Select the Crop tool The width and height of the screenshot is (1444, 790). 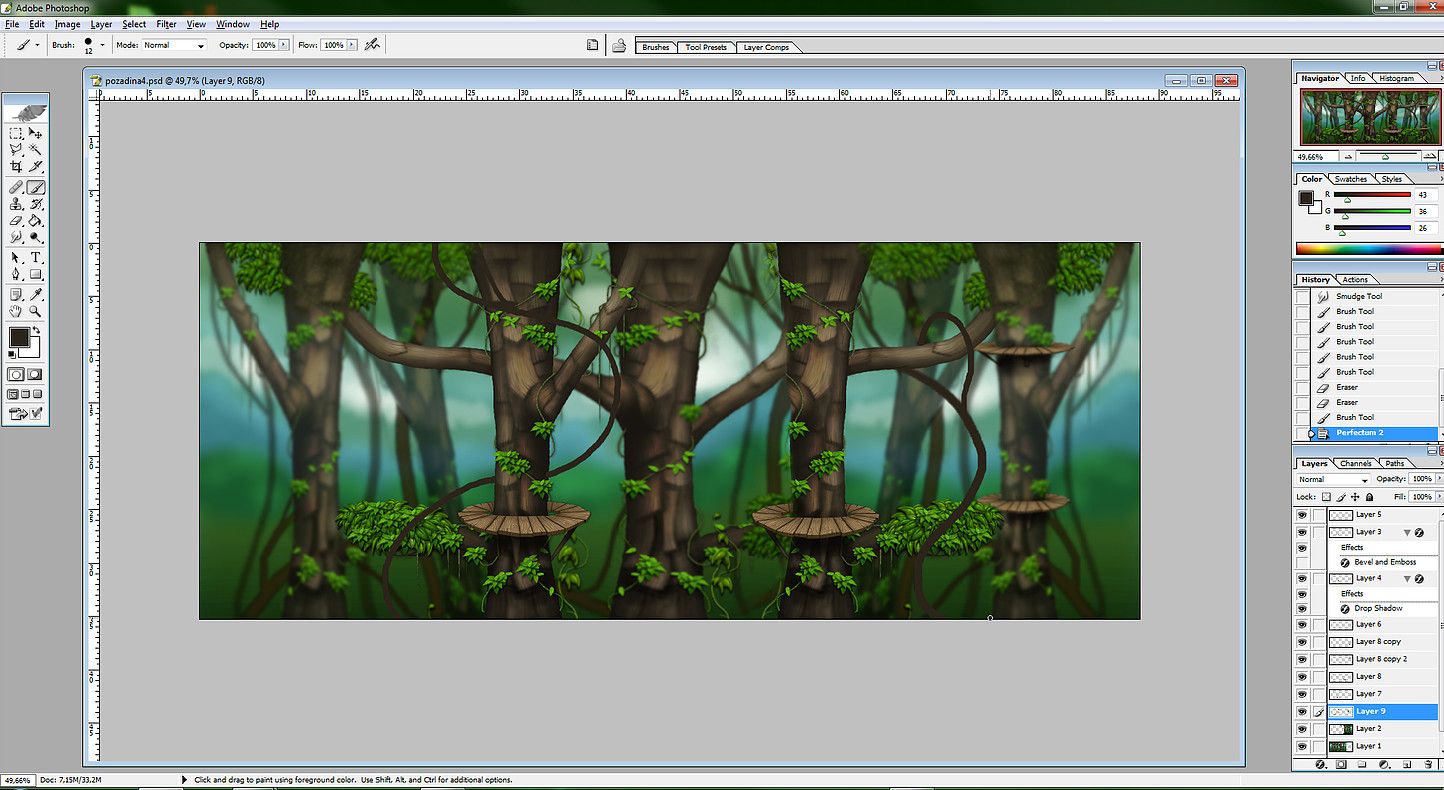16,167
